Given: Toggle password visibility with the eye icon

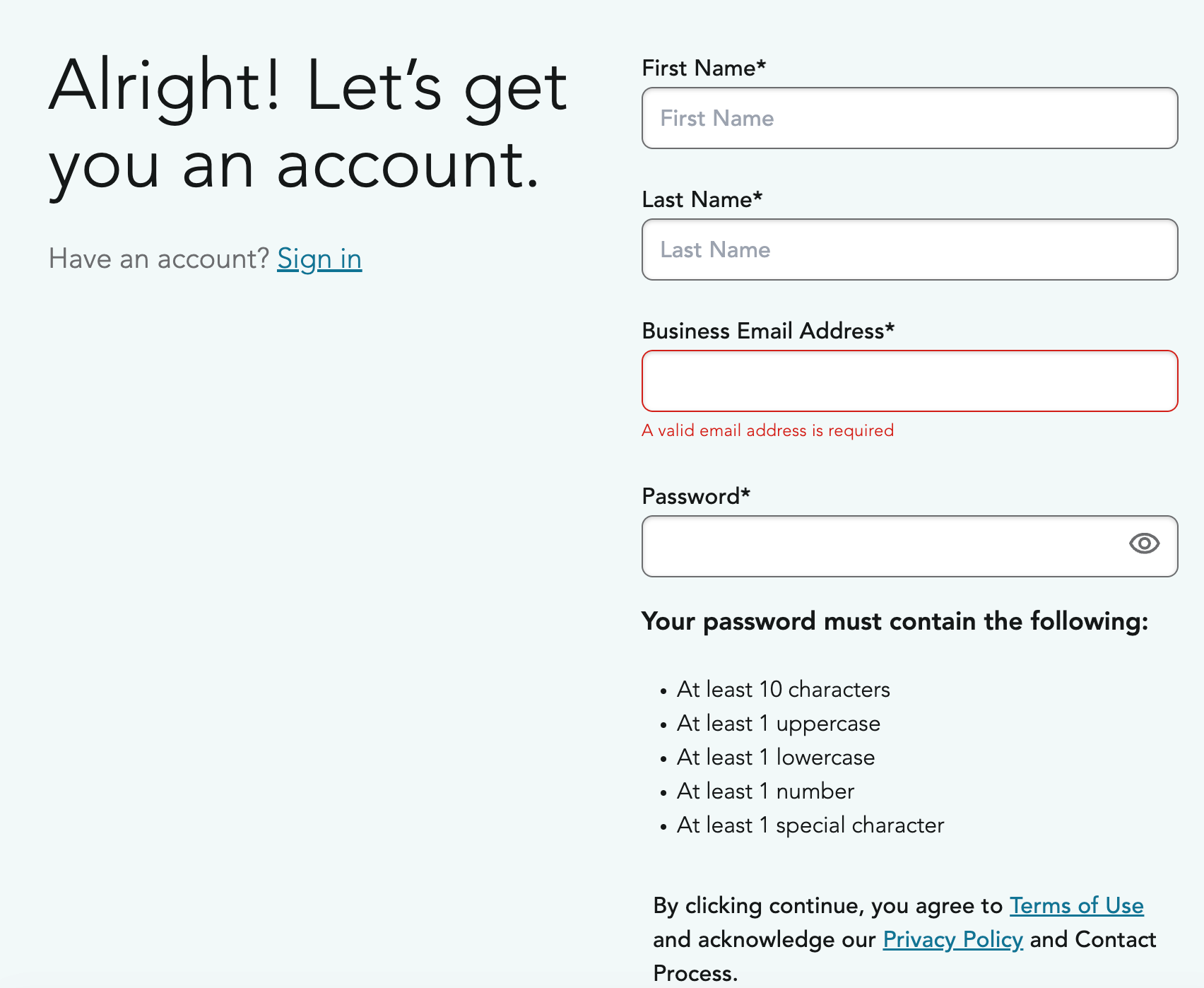Looking at the screenshot, I should [x=1144, y=543].
